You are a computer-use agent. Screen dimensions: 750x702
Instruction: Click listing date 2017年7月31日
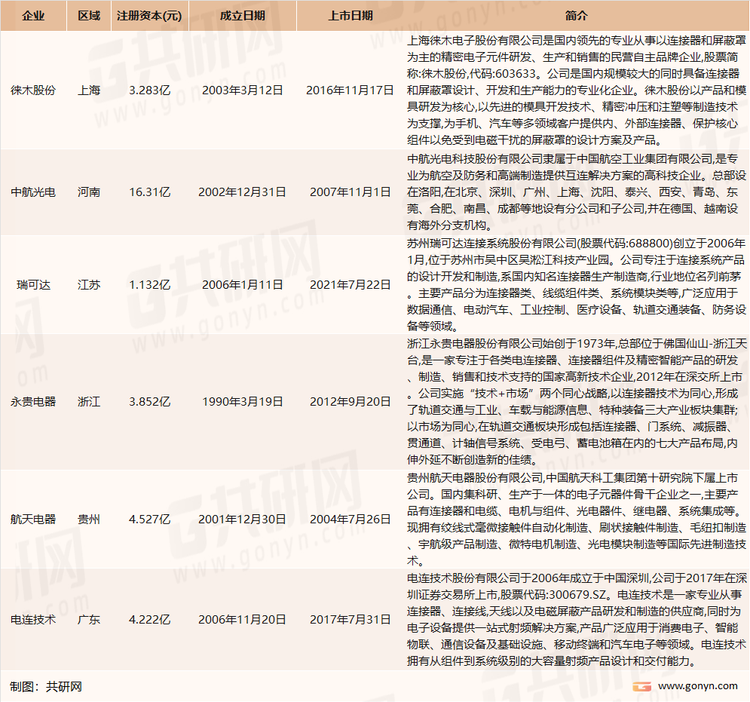350,620
